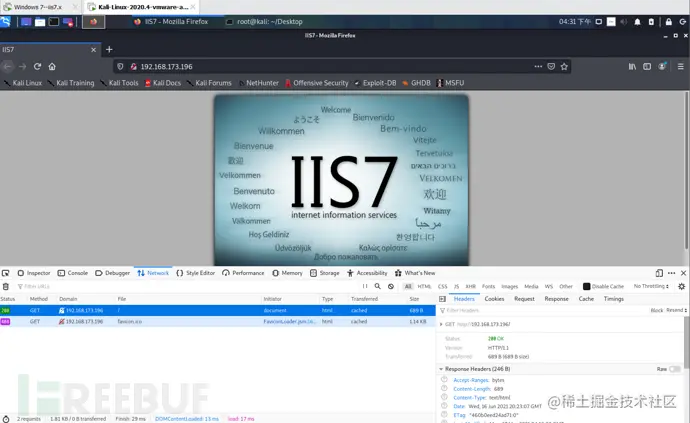Click the Block button in headers panel
This screenshot has height=423, width=690.
(x=657, y=310)
